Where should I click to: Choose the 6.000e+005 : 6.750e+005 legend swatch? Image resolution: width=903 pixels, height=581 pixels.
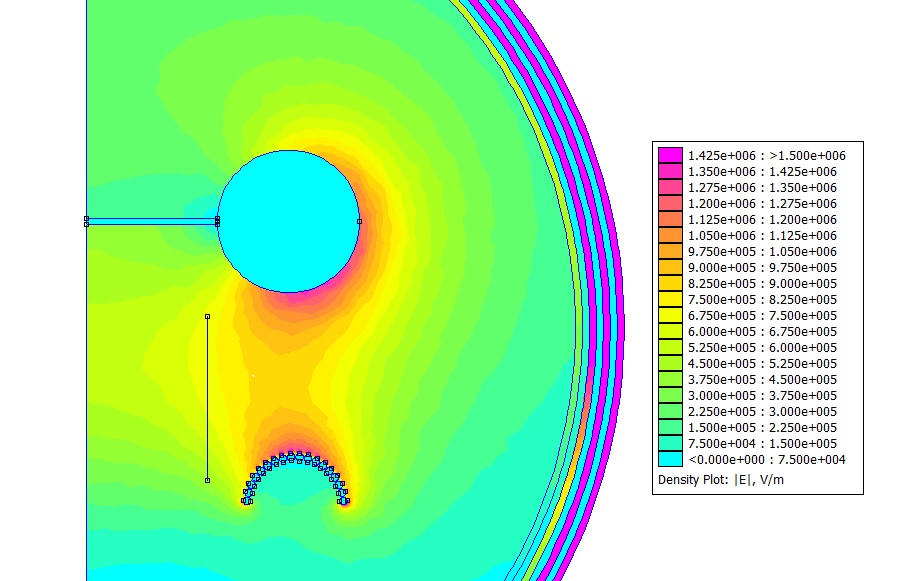point(669,332)
